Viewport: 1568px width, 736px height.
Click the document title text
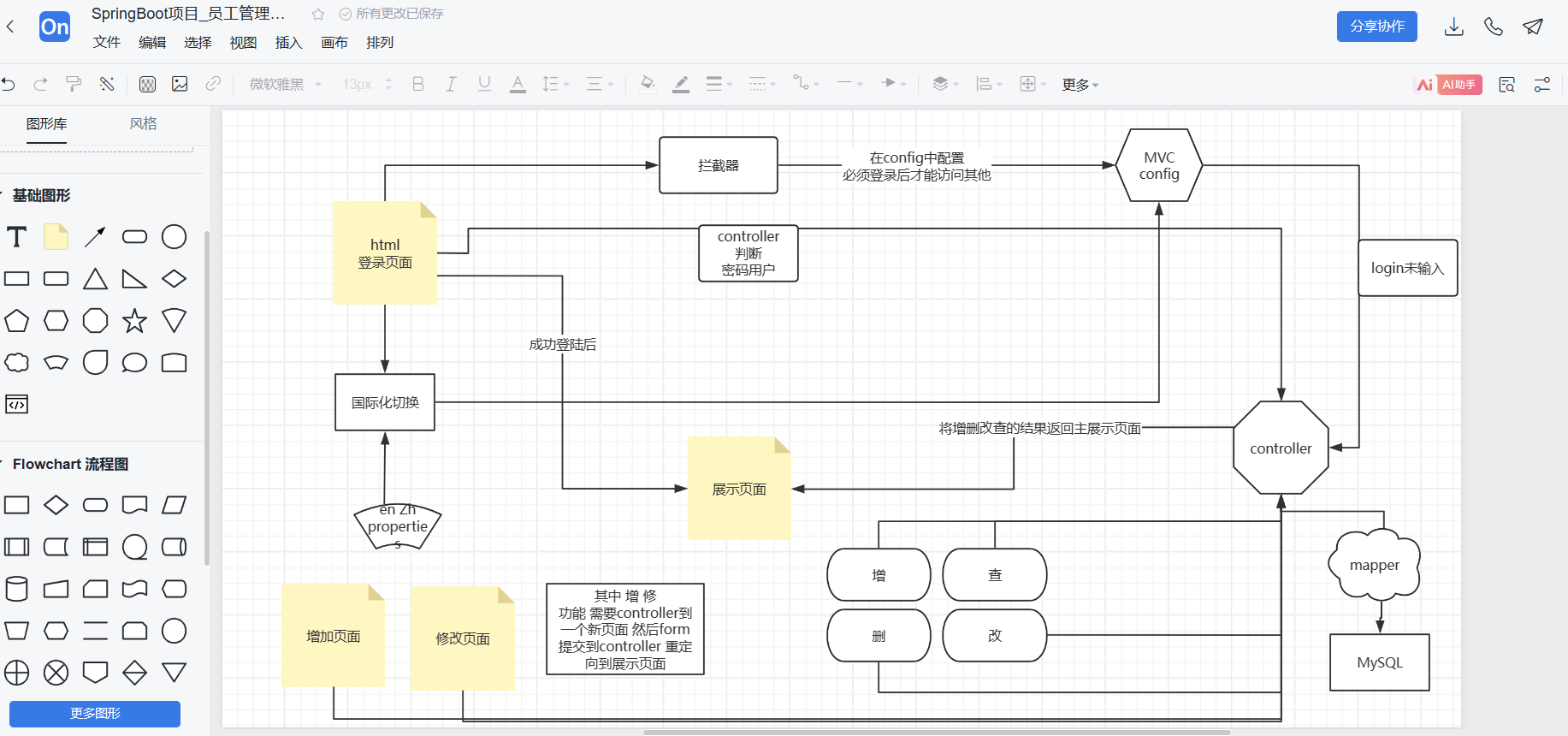pyautogui.click(x=188, y=14)
